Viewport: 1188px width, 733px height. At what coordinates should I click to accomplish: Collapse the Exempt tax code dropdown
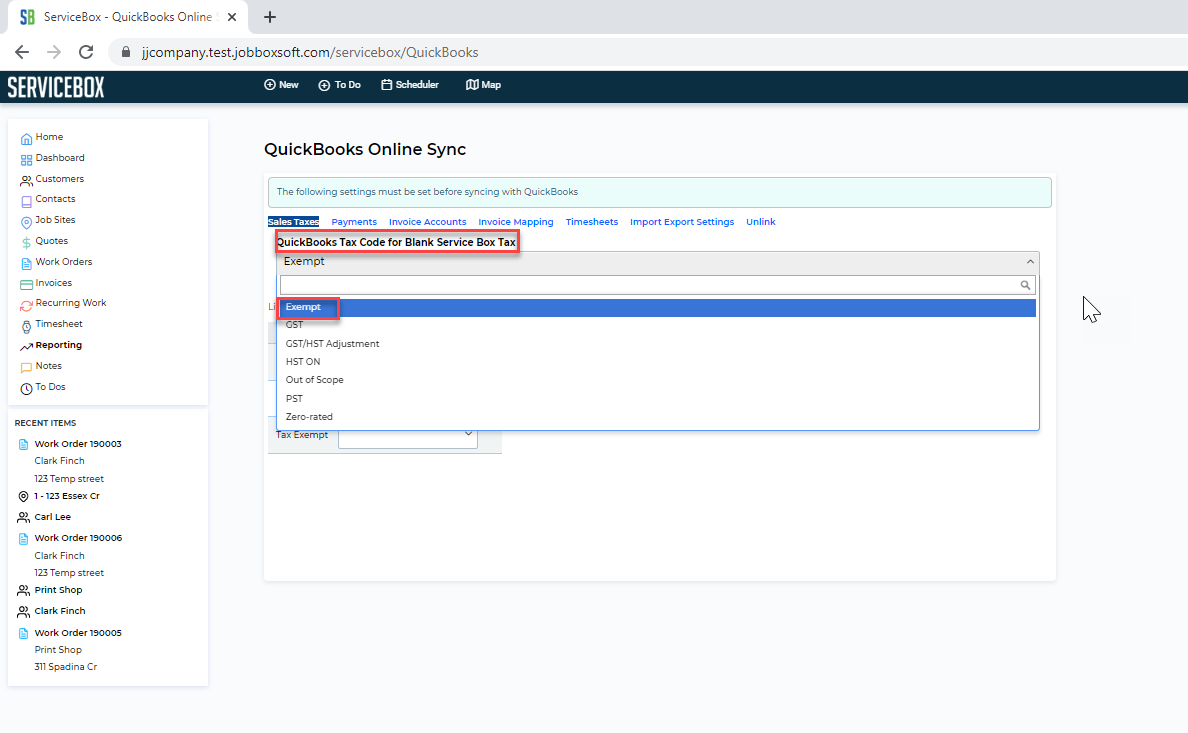coord(1030,262)
